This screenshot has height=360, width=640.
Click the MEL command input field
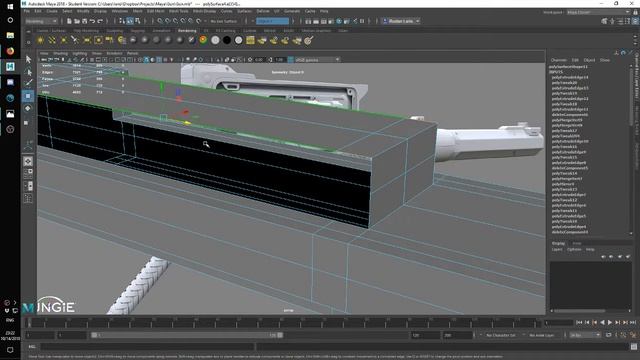point(147,347)
